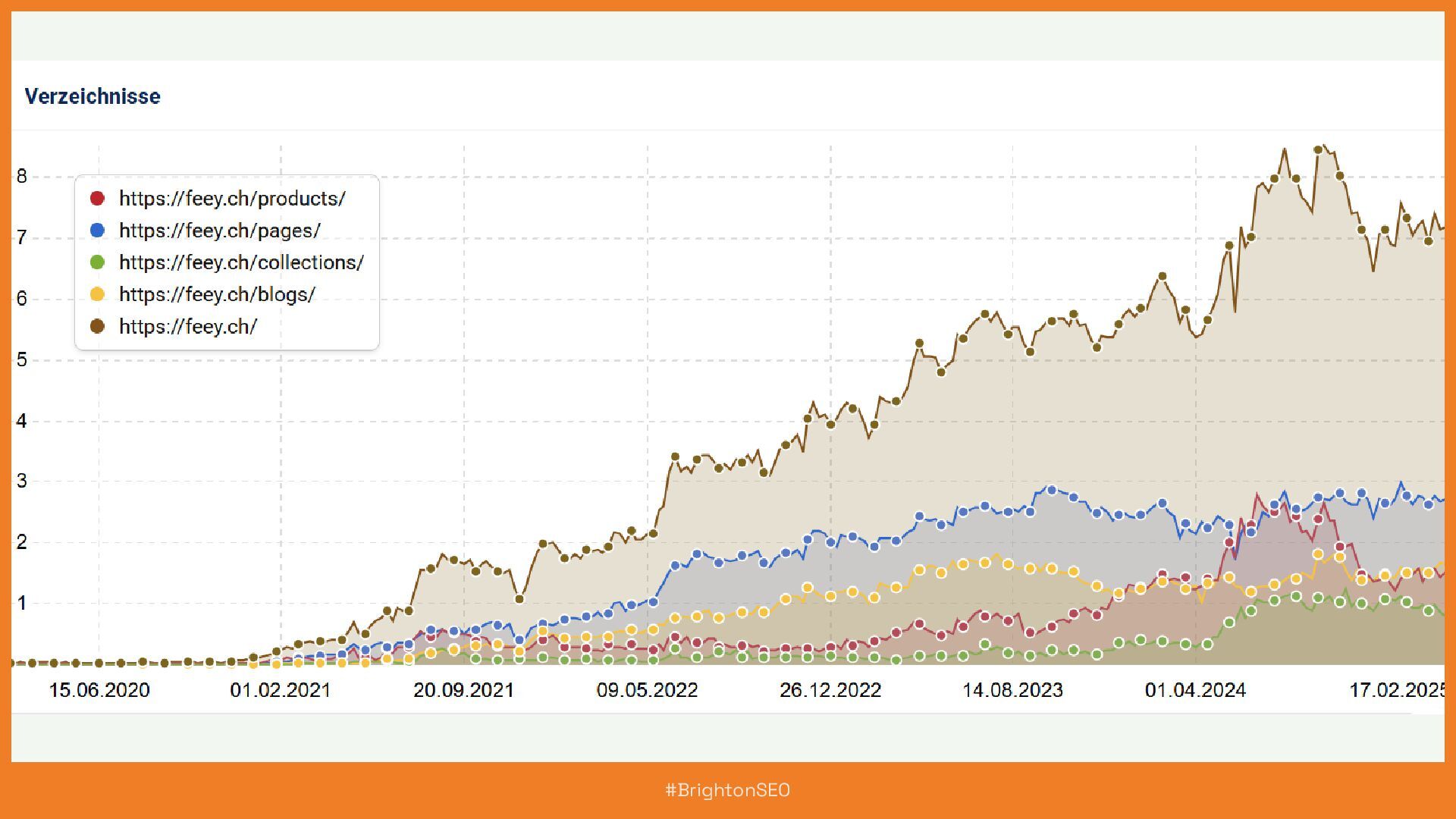Click the 8 value on the y-axis
The height and width of the screenshot is (819, 1456).
21,177
